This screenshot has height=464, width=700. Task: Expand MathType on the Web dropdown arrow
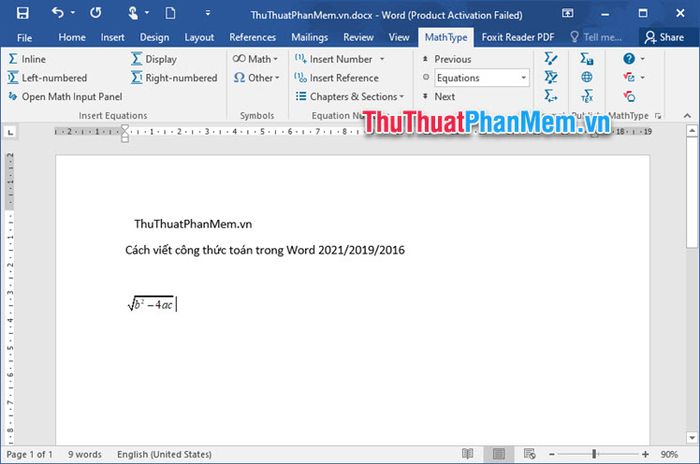[642, 77]
